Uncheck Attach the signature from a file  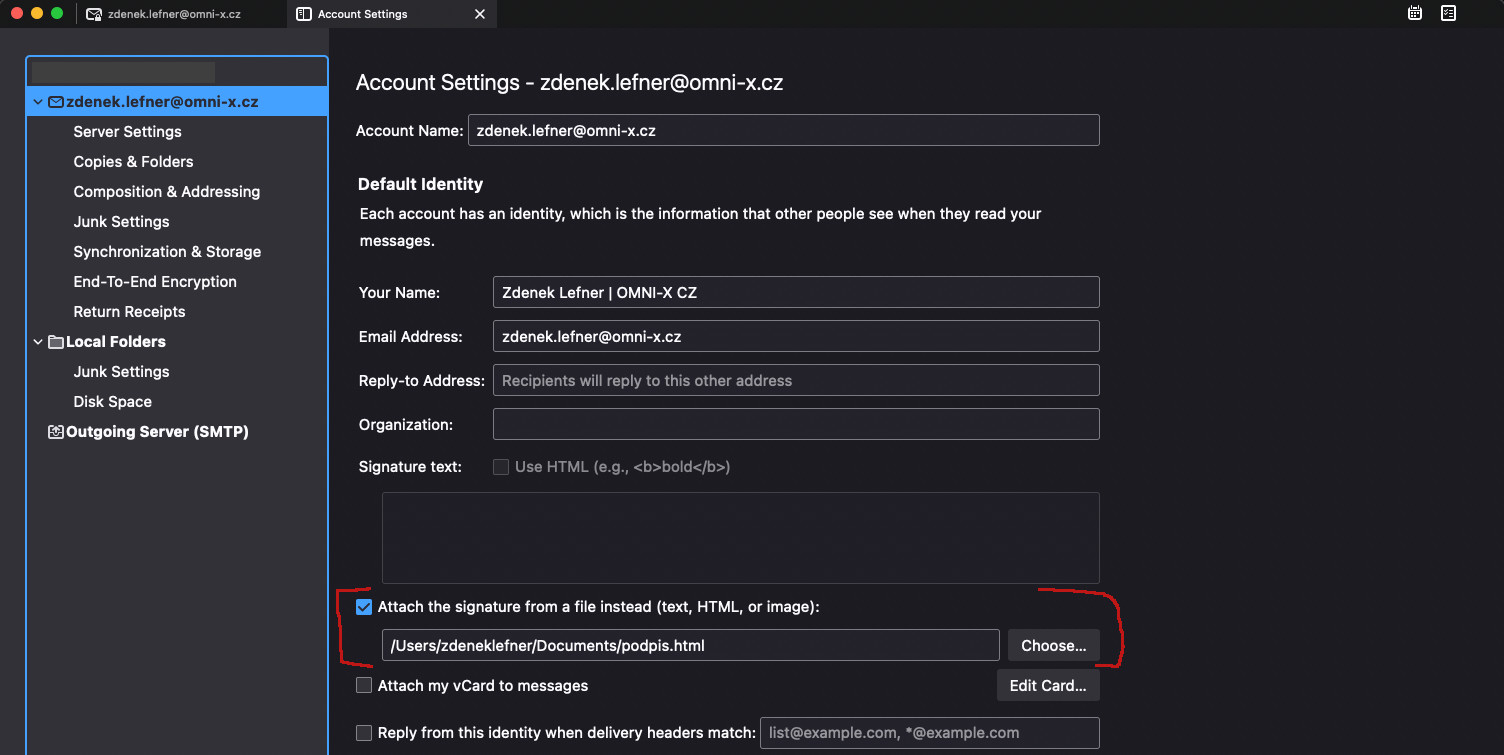tap(364, 607)
